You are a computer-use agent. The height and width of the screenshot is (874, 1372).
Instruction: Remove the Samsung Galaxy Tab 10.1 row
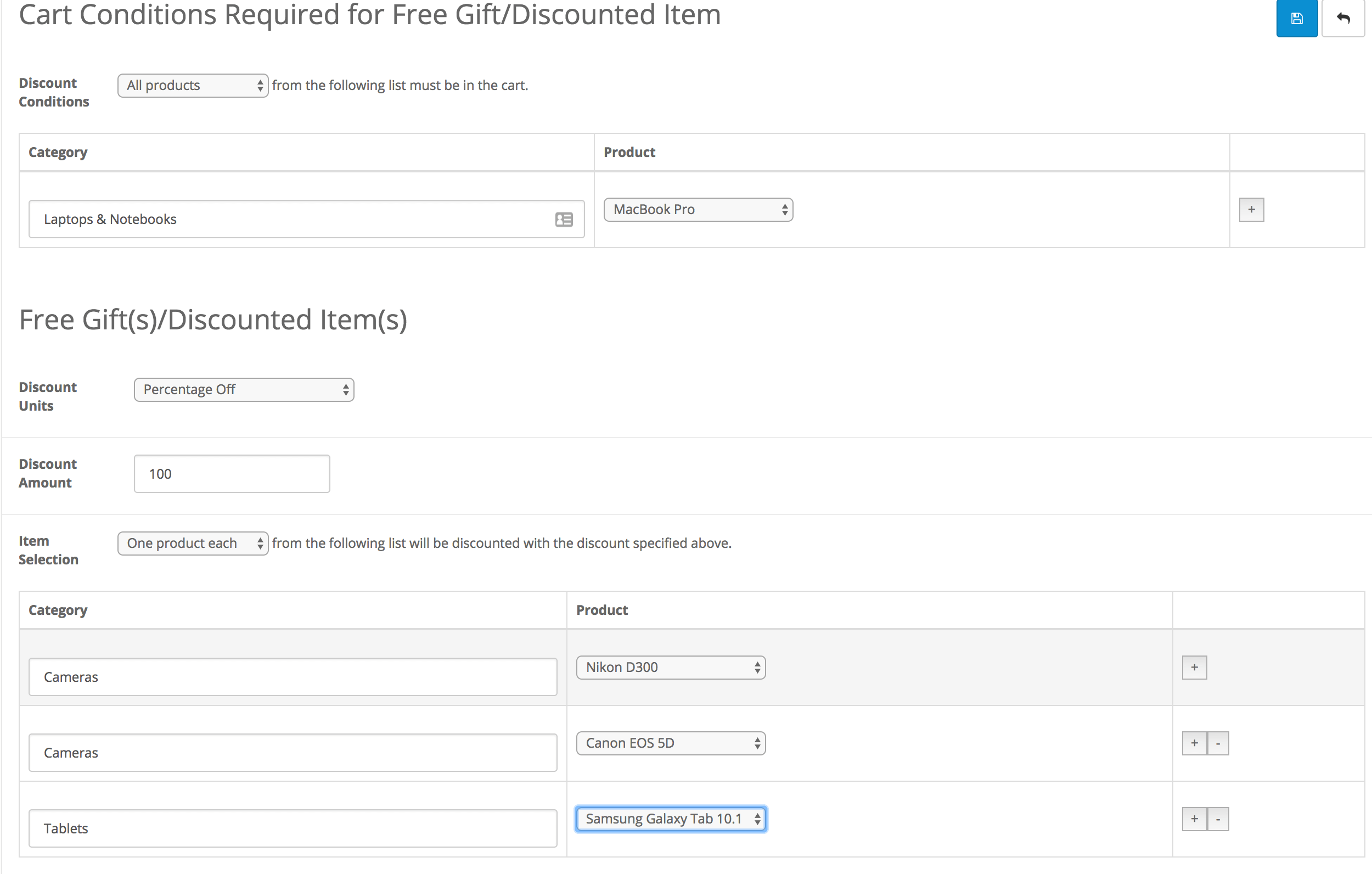[x=1218, y=819]
